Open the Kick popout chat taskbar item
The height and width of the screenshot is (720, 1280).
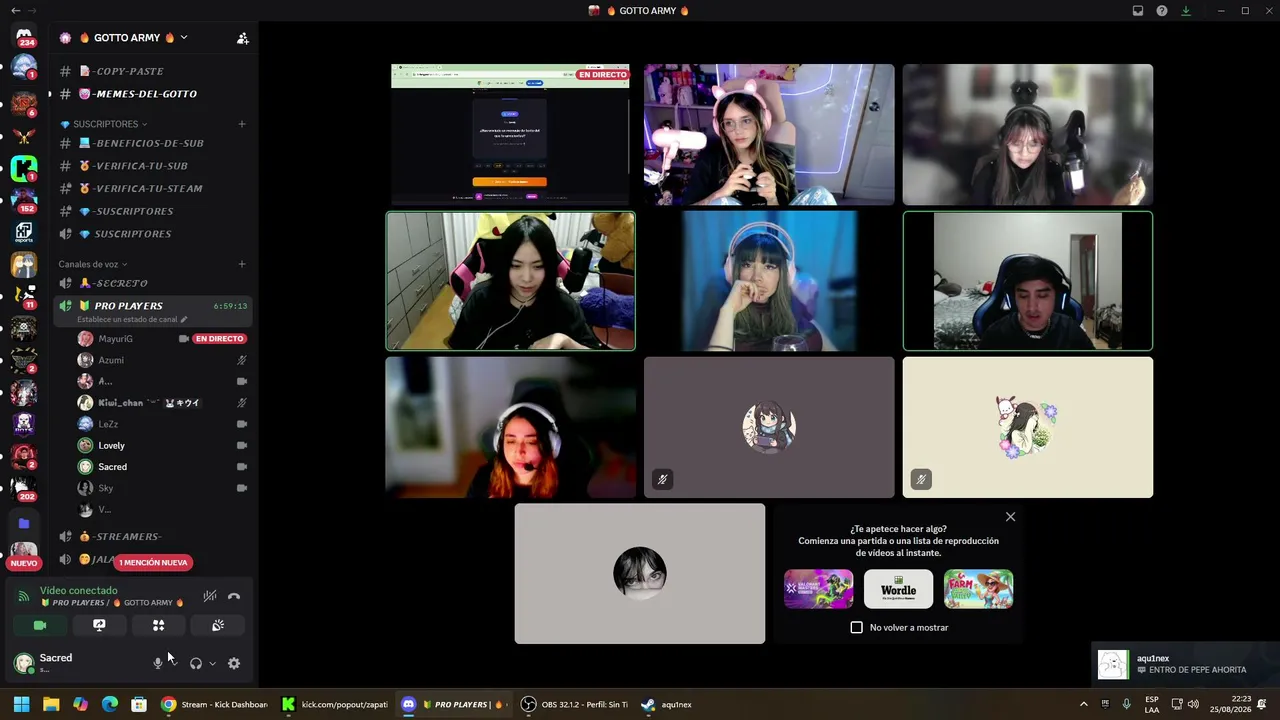pos(334,704)
